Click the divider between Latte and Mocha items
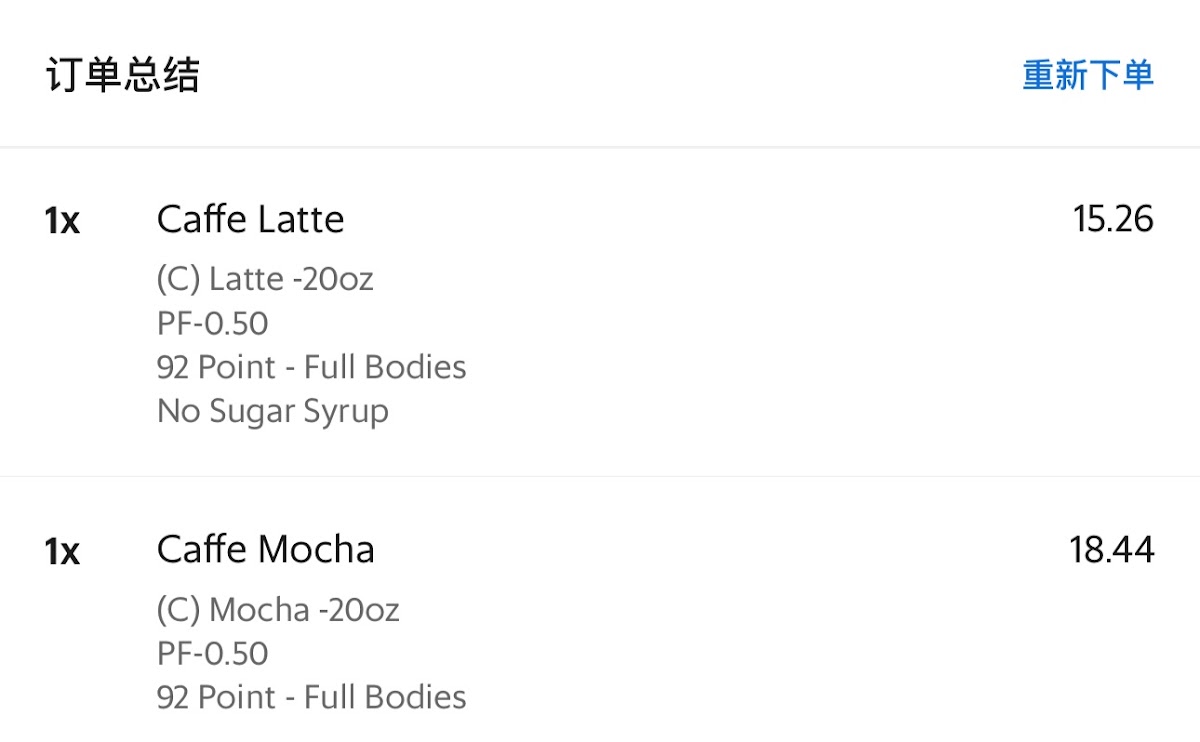Screen dimensions: 1200x742 600,476
